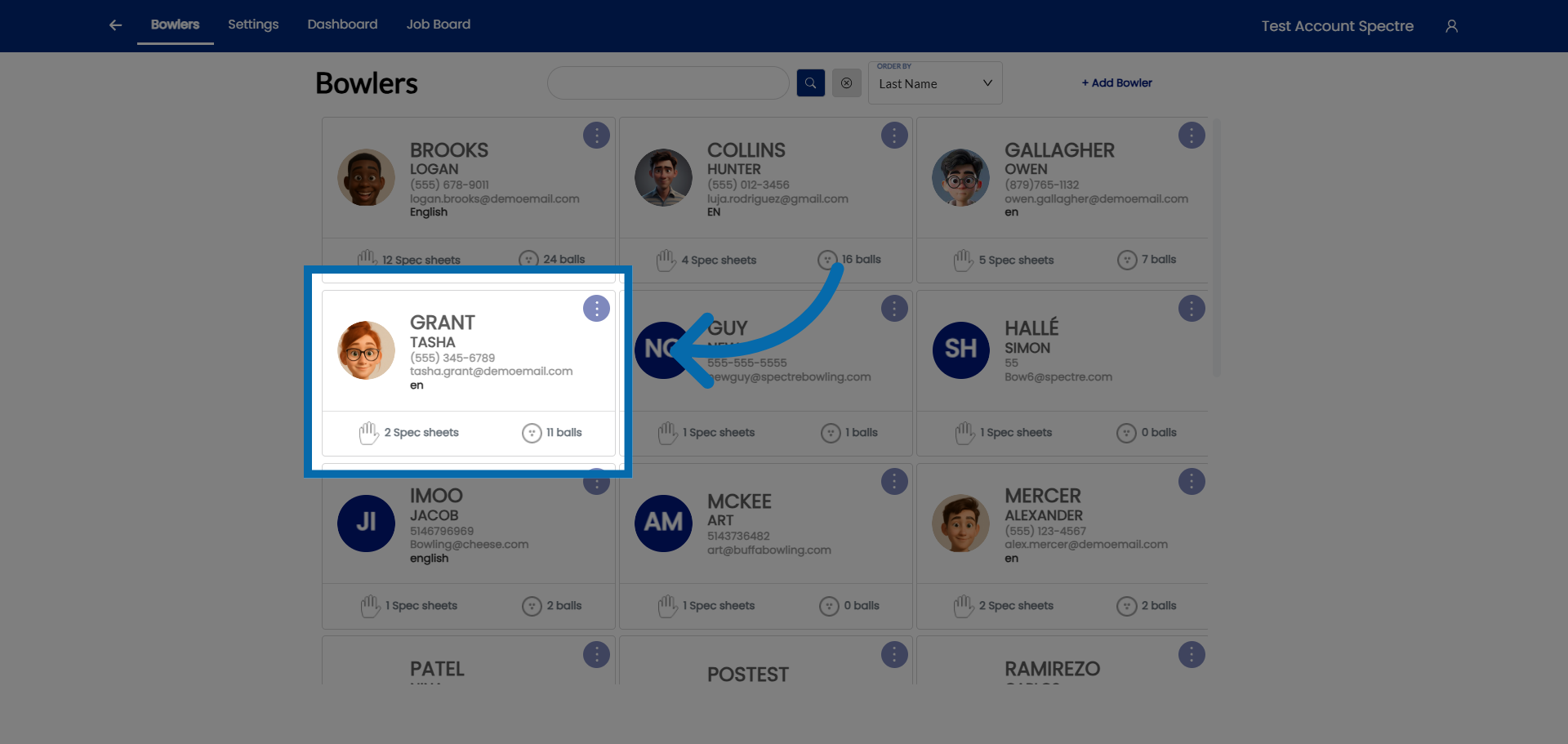The width and height of the screenshot is (1568, 744).
Task: Open Gallagher 5 Spec sheets
Action: click(1004, 260)
